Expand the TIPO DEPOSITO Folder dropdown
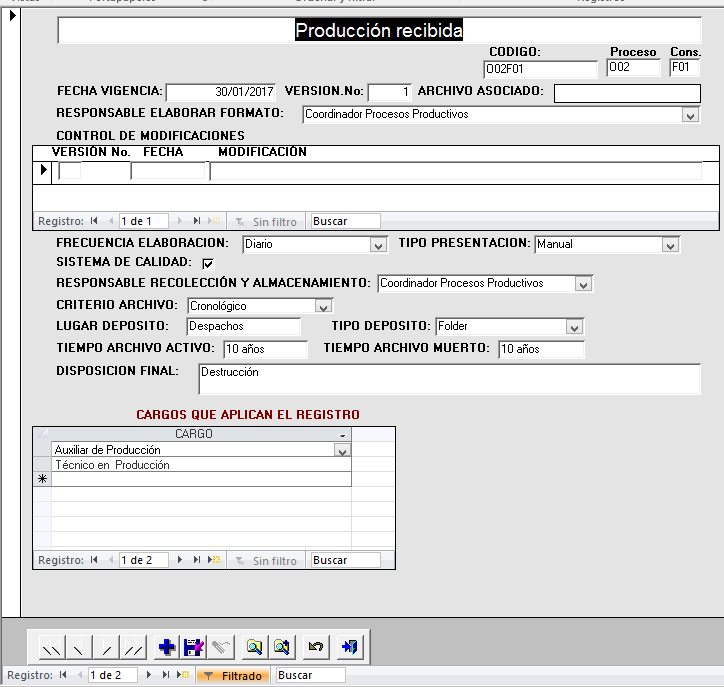This screenshot has width=724, height=687. pyautogui.click(x=574, y=327)
